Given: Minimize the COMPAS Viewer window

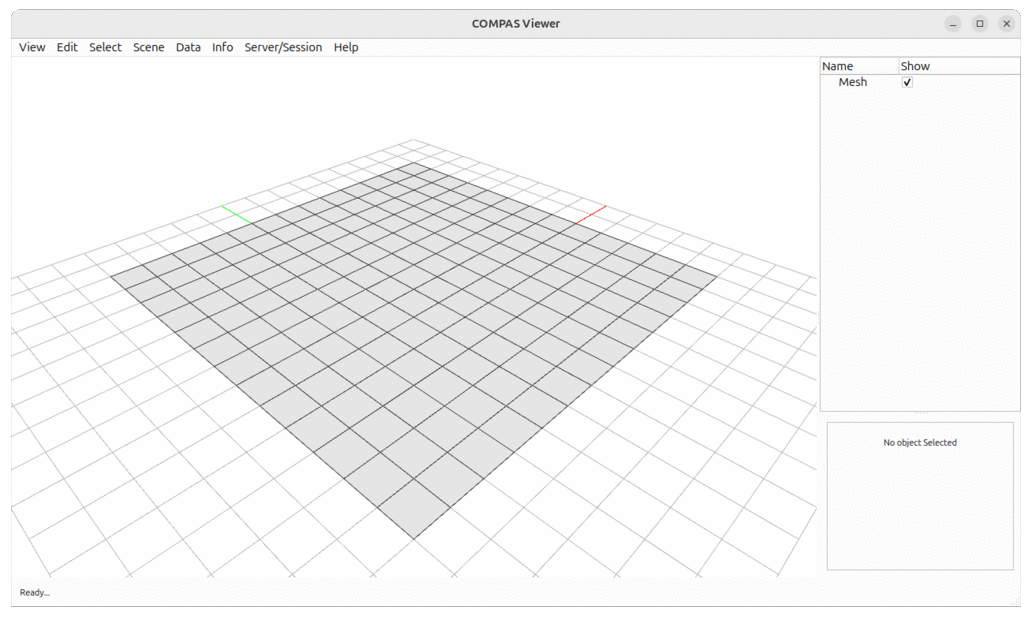Looking at the screenshot, I should pos(954,23).
